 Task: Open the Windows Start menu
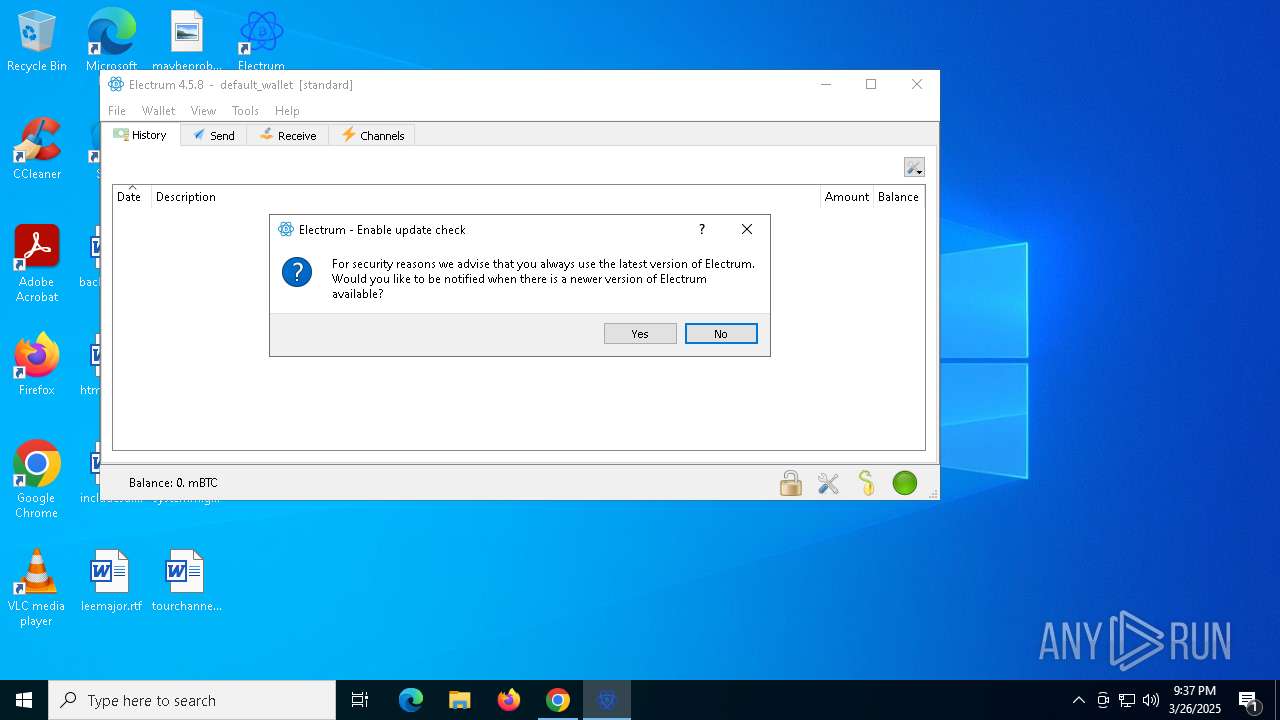[x=24, y=700]
